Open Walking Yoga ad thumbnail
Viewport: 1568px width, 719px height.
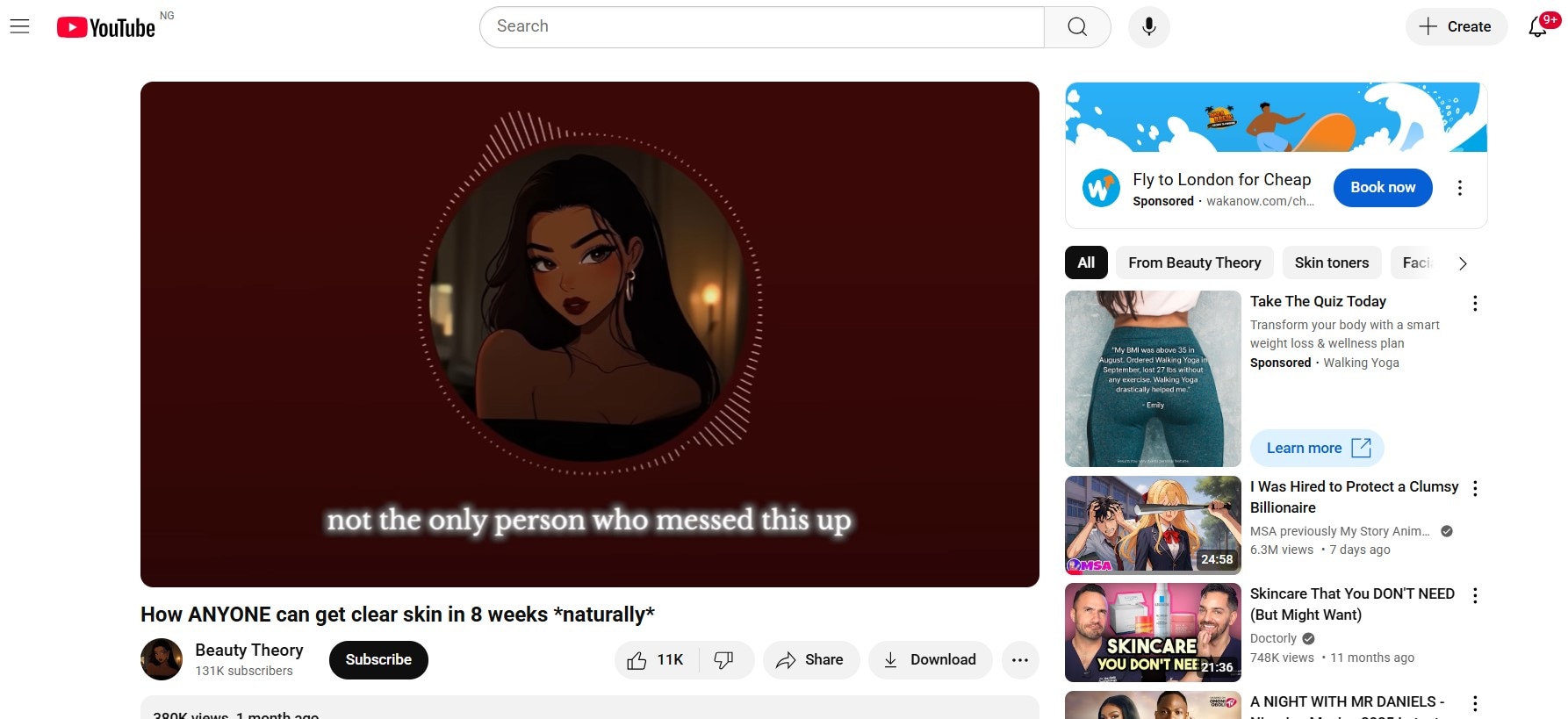(1153, 378)
